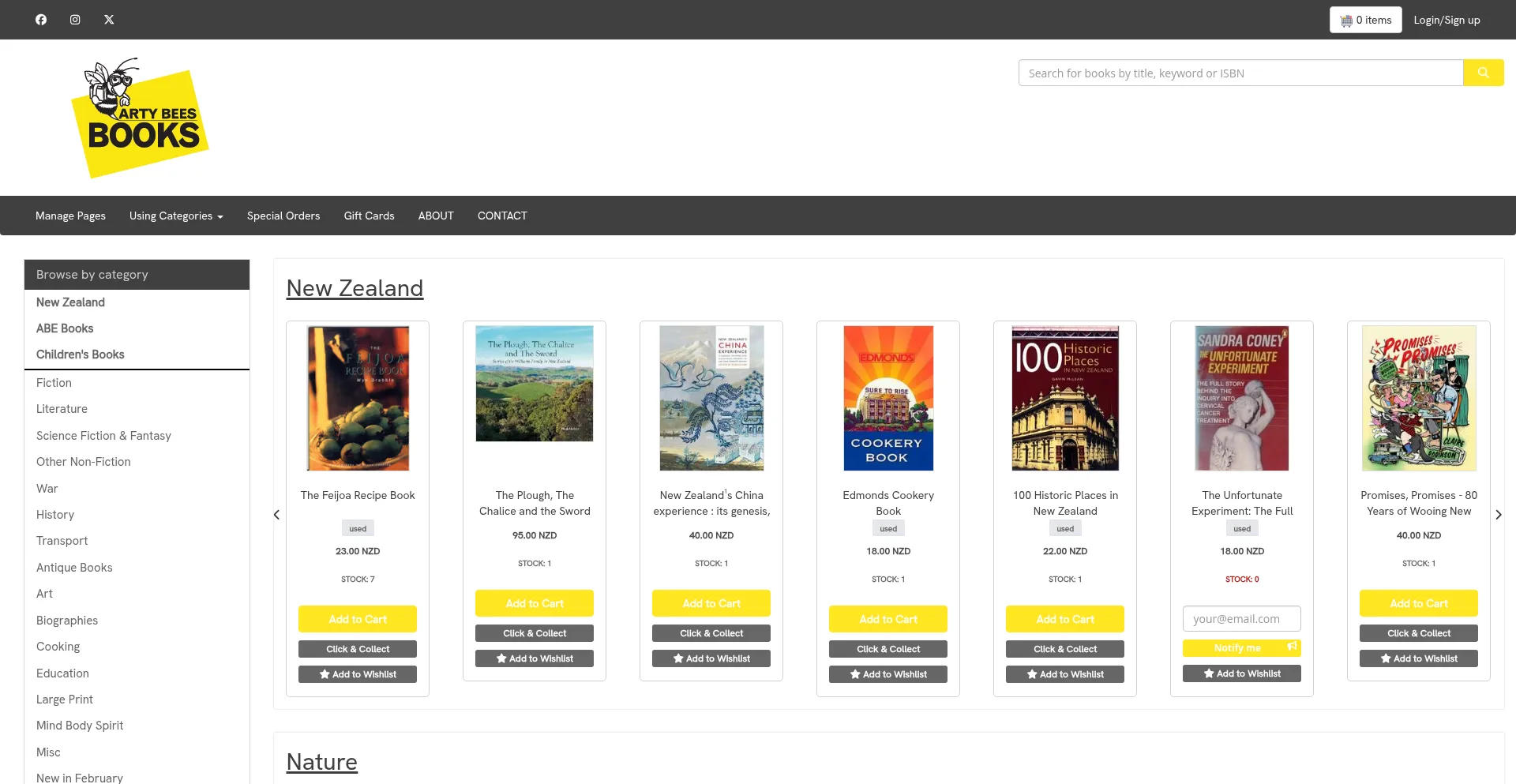Click Login/Sign up link
This screenshot has height=784, width=1516.
tap(1447, 20)
